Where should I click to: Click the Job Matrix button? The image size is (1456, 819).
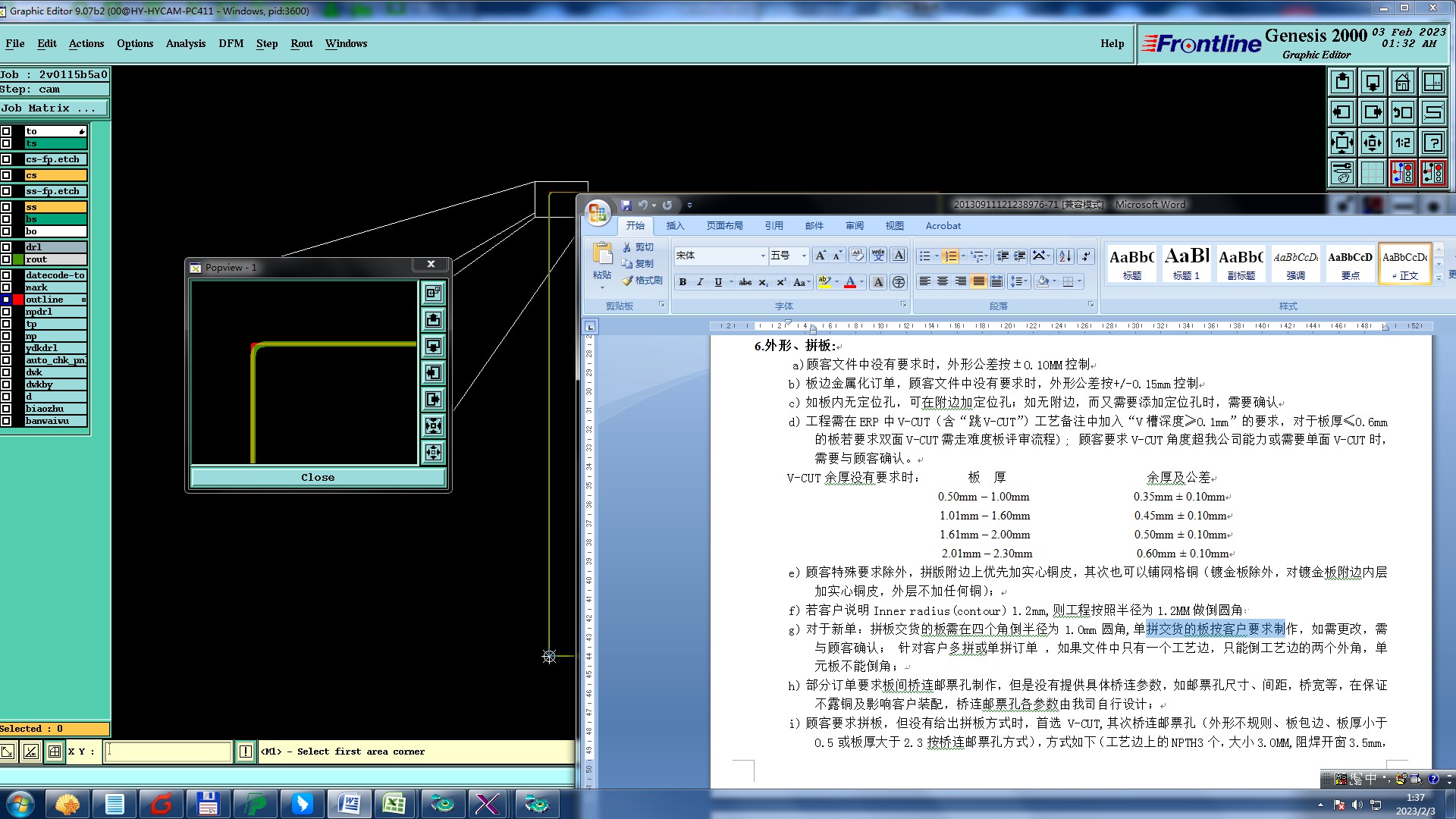click(x=53, y=108)
